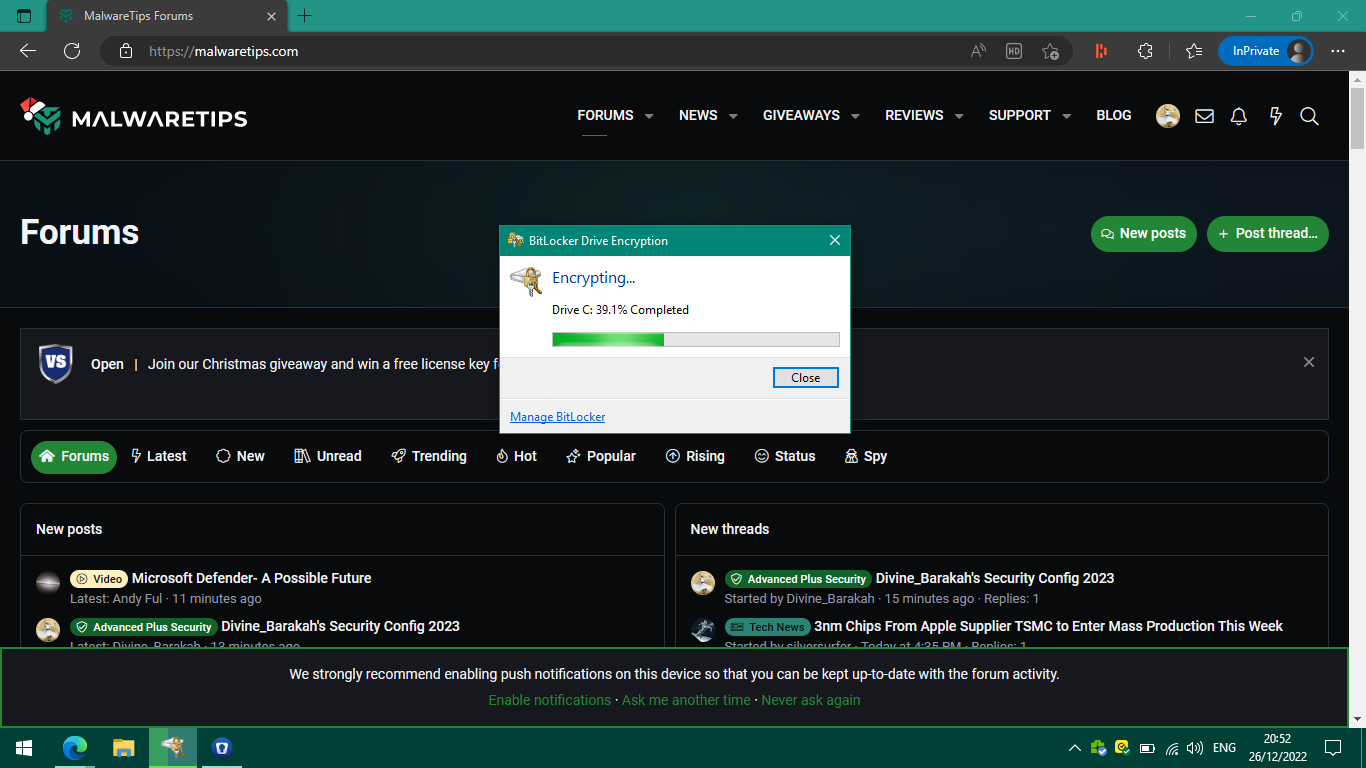The width and height of the screenshot is (1366, 768).
Task: Open the FORUMS navigation item
Action: click(x=605, y=115)
